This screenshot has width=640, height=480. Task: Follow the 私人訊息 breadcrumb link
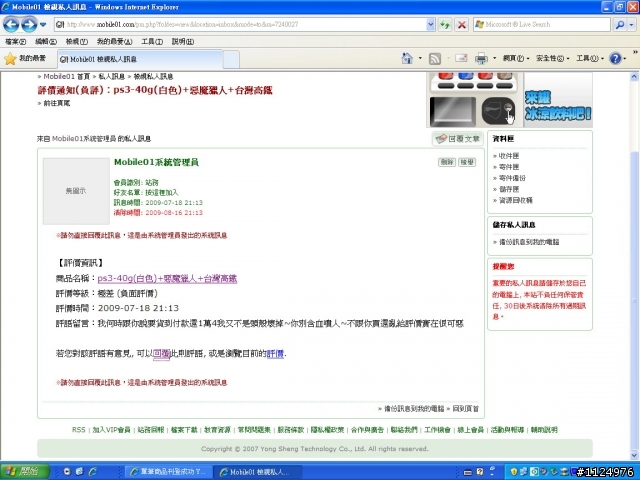pyautogui.click(x=111, y=76)
